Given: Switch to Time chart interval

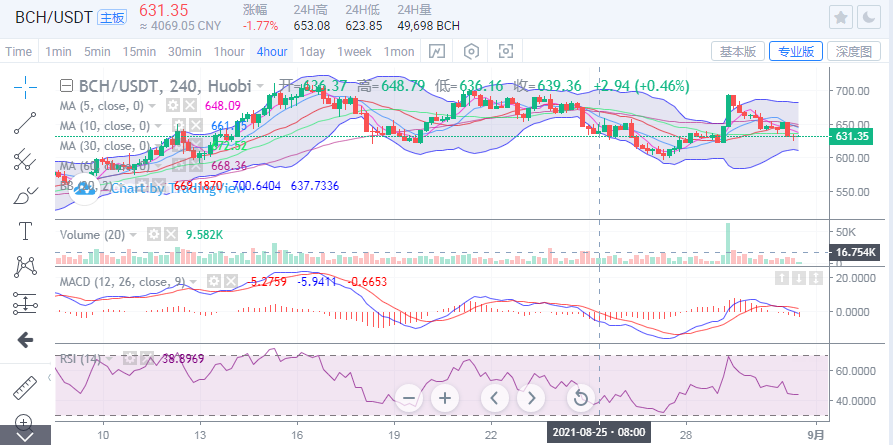Looking at the screenshot, I should pos(19,52).
